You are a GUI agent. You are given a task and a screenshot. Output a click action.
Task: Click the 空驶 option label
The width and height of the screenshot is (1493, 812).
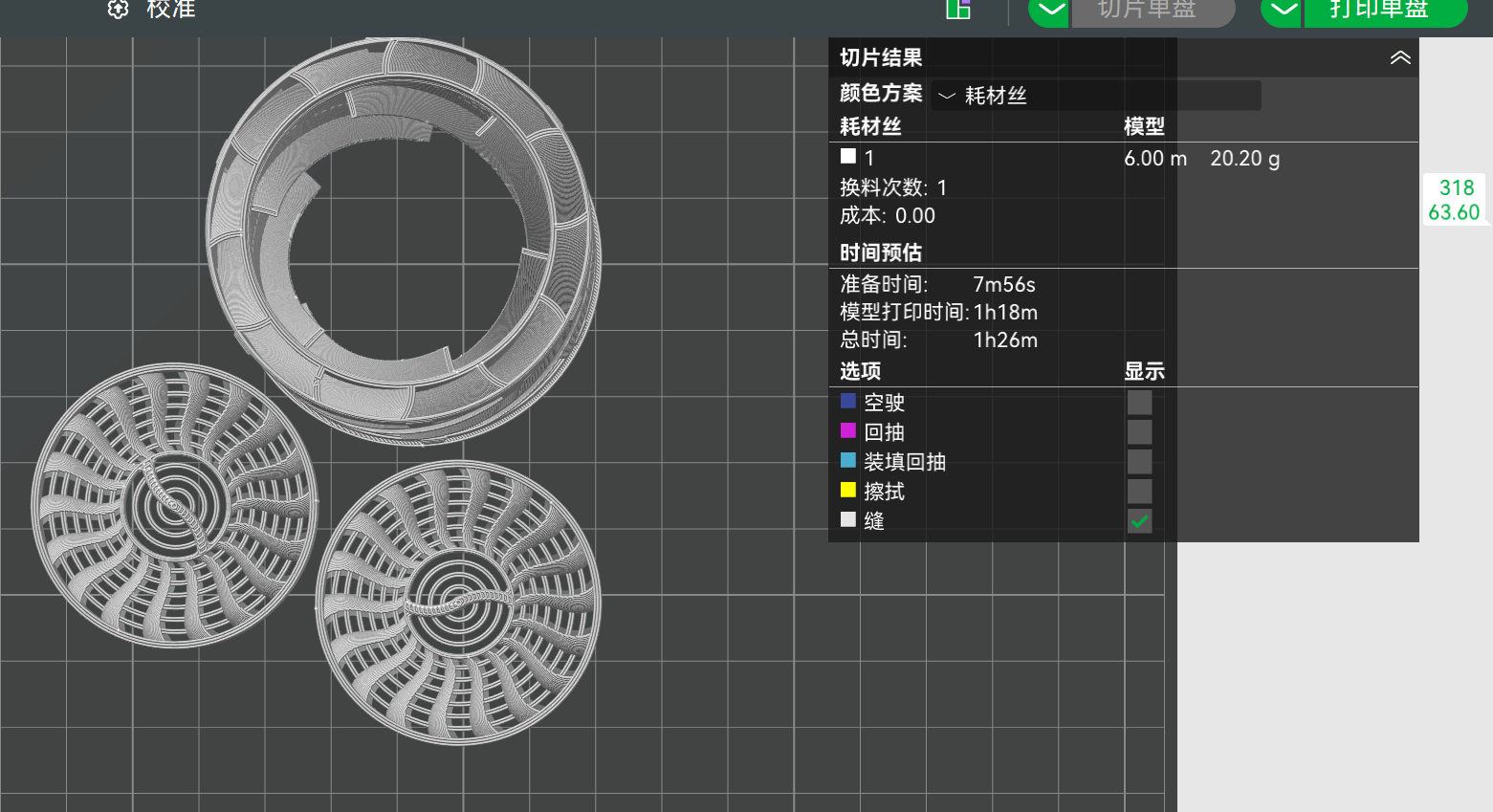click(885, 403)
